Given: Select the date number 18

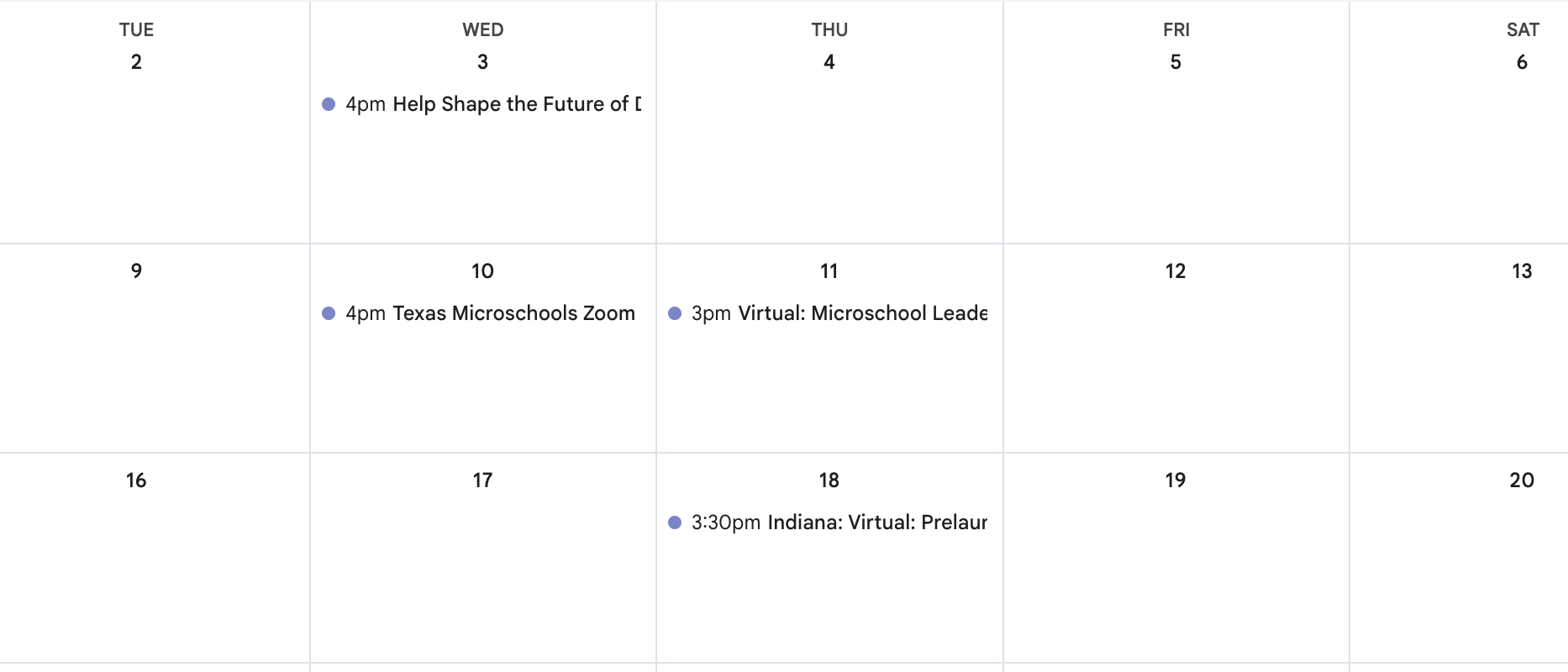Looking at the screenshot, I should click(x=829, y=480).
